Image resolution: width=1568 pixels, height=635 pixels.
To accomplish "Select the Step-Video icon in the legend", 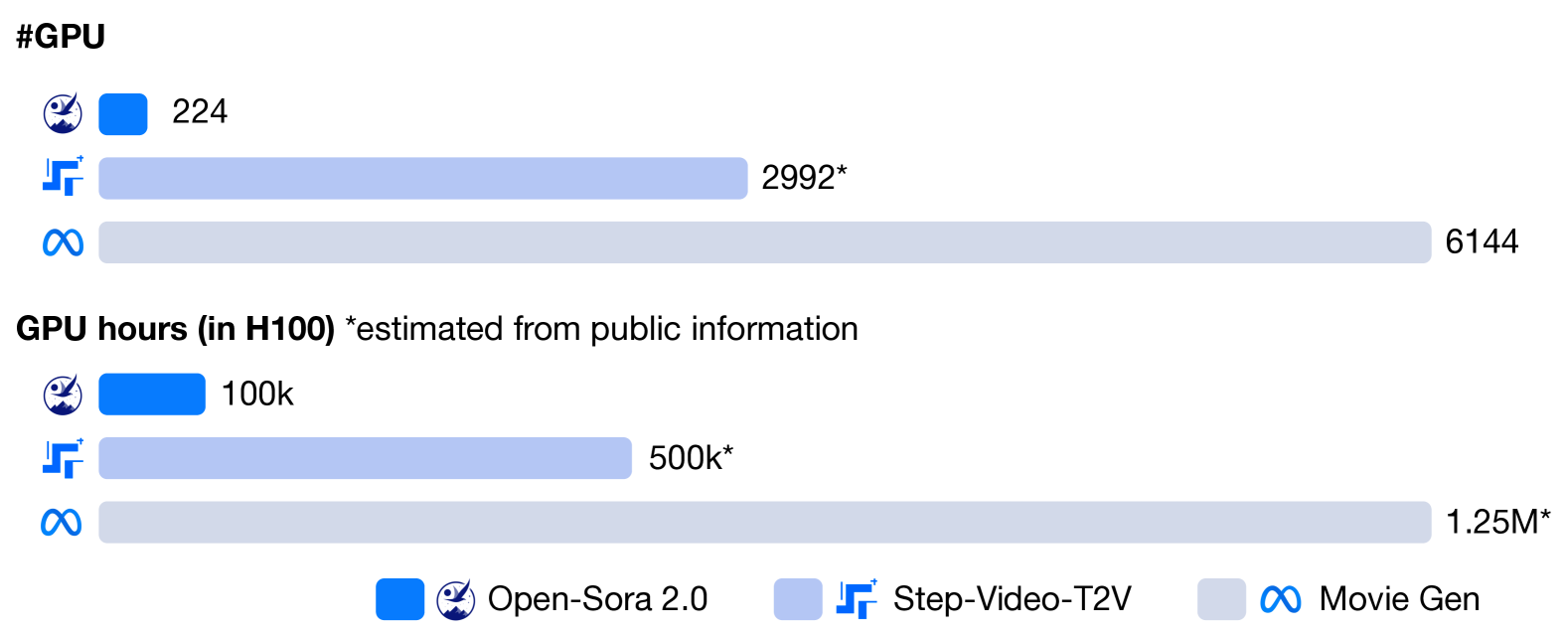I will (x=856, y=599).
